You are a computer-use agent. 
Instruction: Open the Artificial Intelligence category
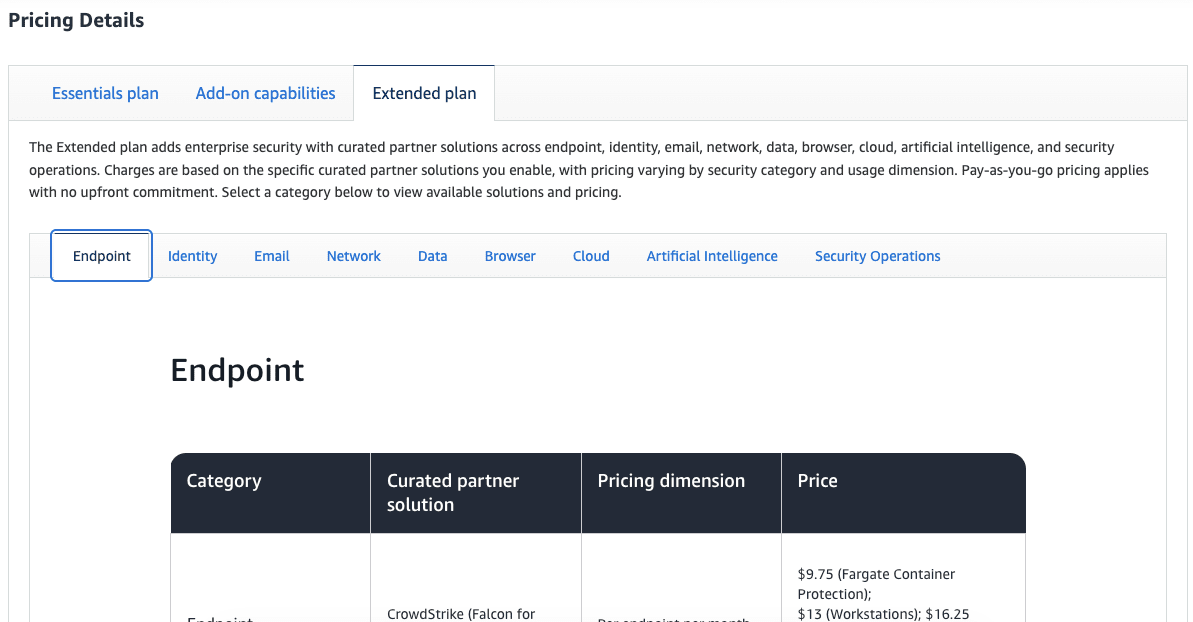[711, 256]
